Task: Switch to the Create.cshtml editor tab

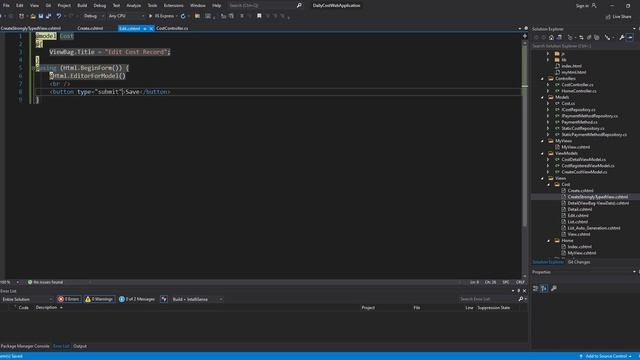Action: coord(90,29)
